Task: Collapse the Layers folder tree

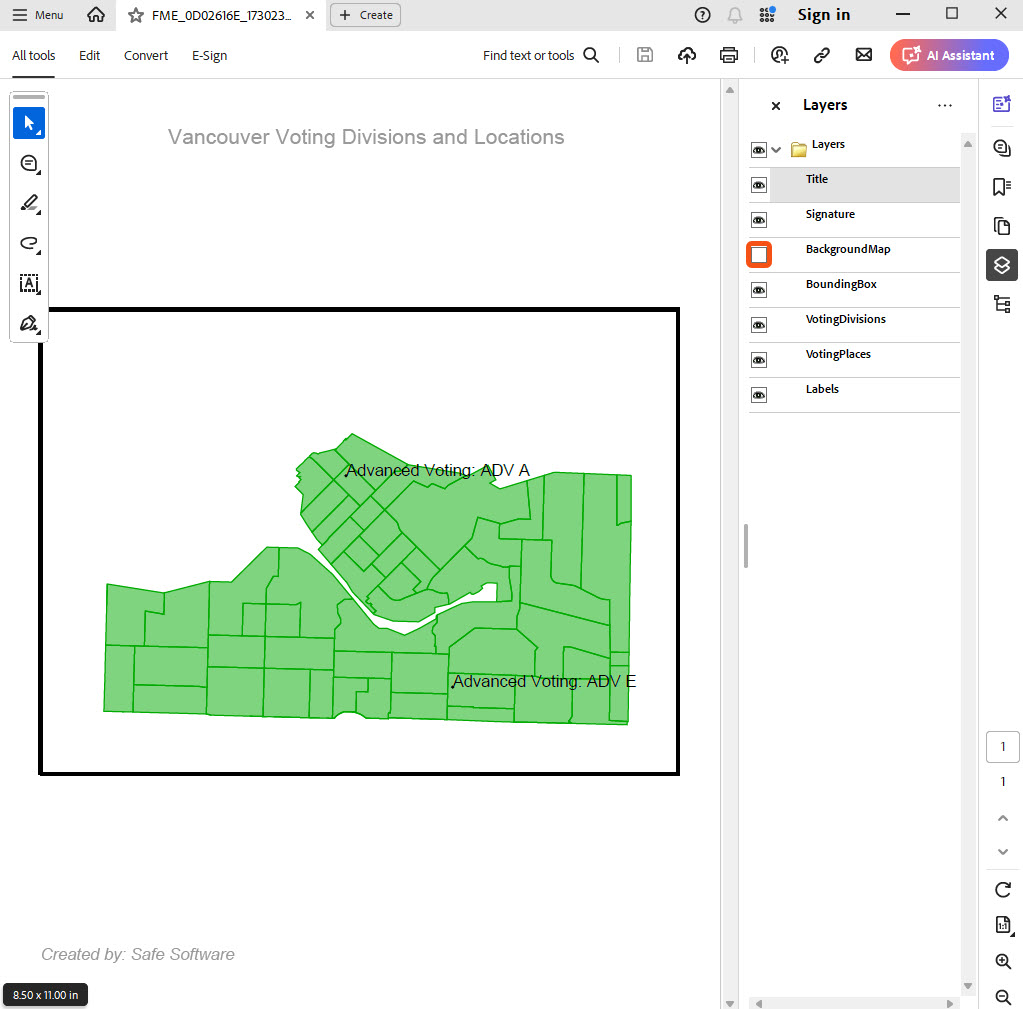Action: [x=776, y=150]
